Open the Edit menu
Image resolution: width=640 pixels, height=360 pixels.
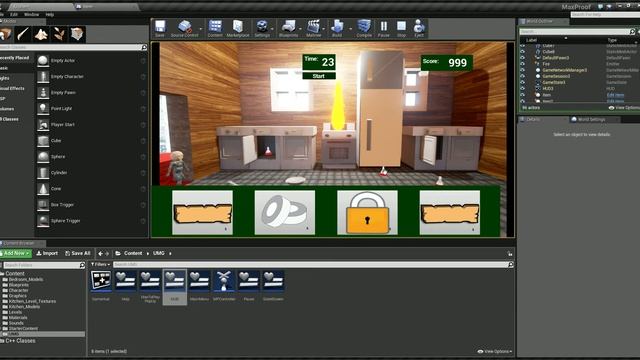pos(14,14)
